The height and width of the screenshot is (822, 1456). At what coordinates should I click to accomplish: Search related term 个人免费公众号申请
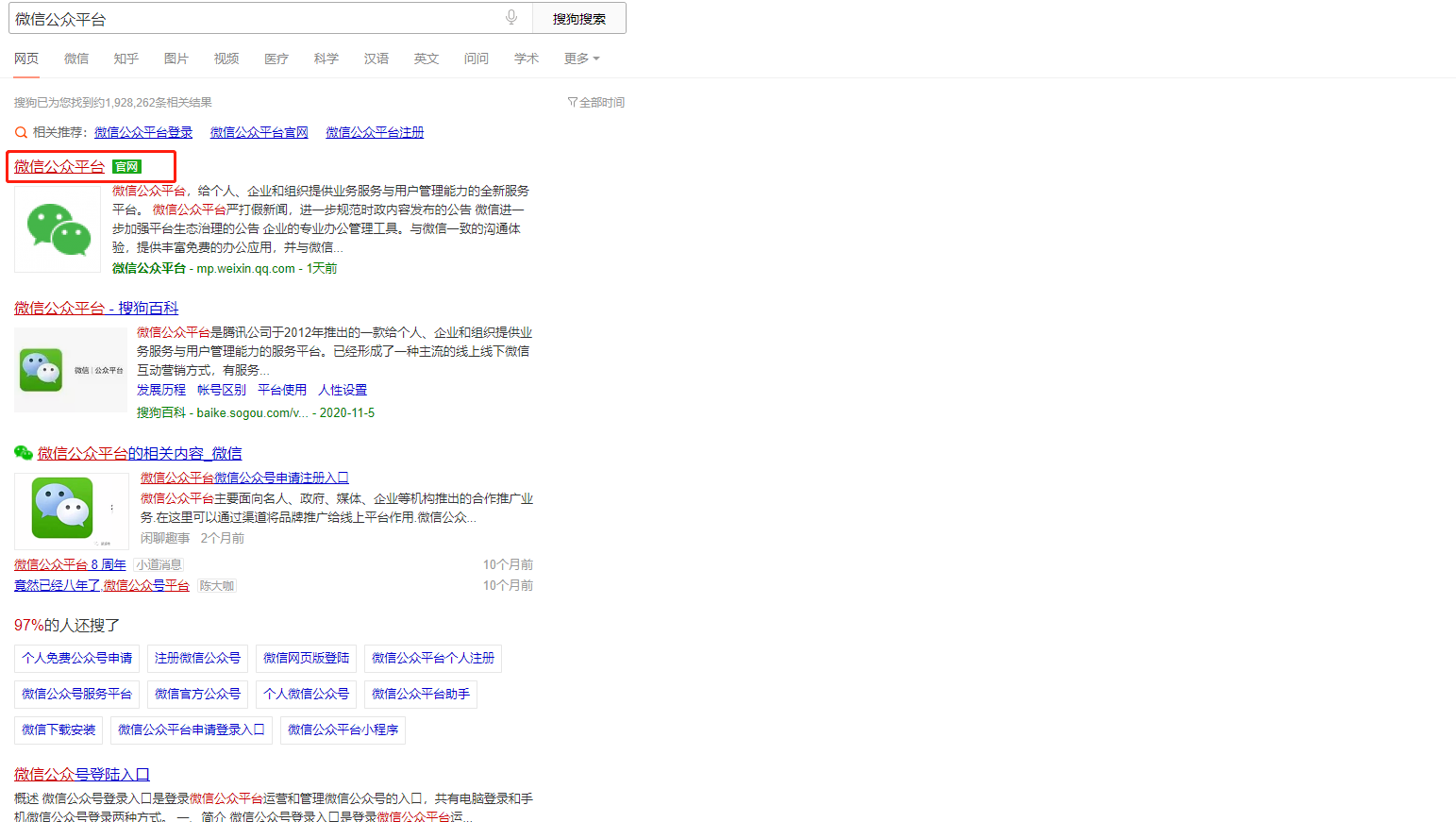coord(77,658)
